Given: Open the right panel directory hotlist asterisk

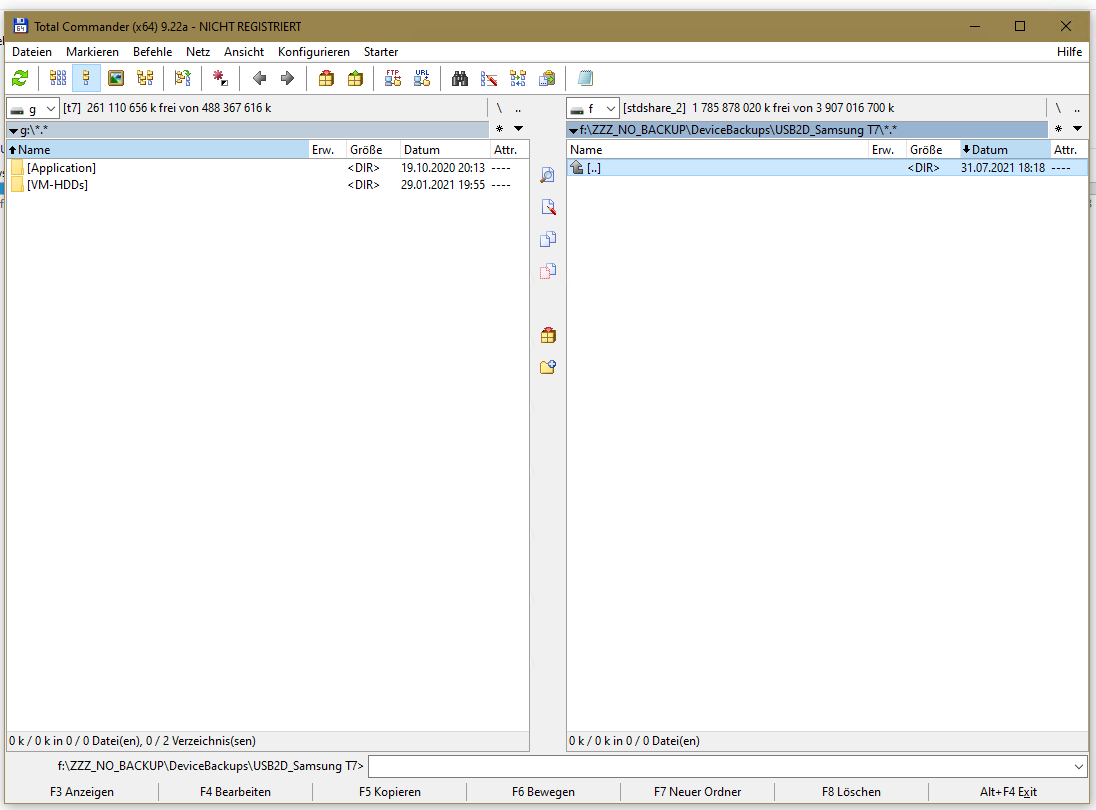Looking at the screenshot, I should 1058,129.
